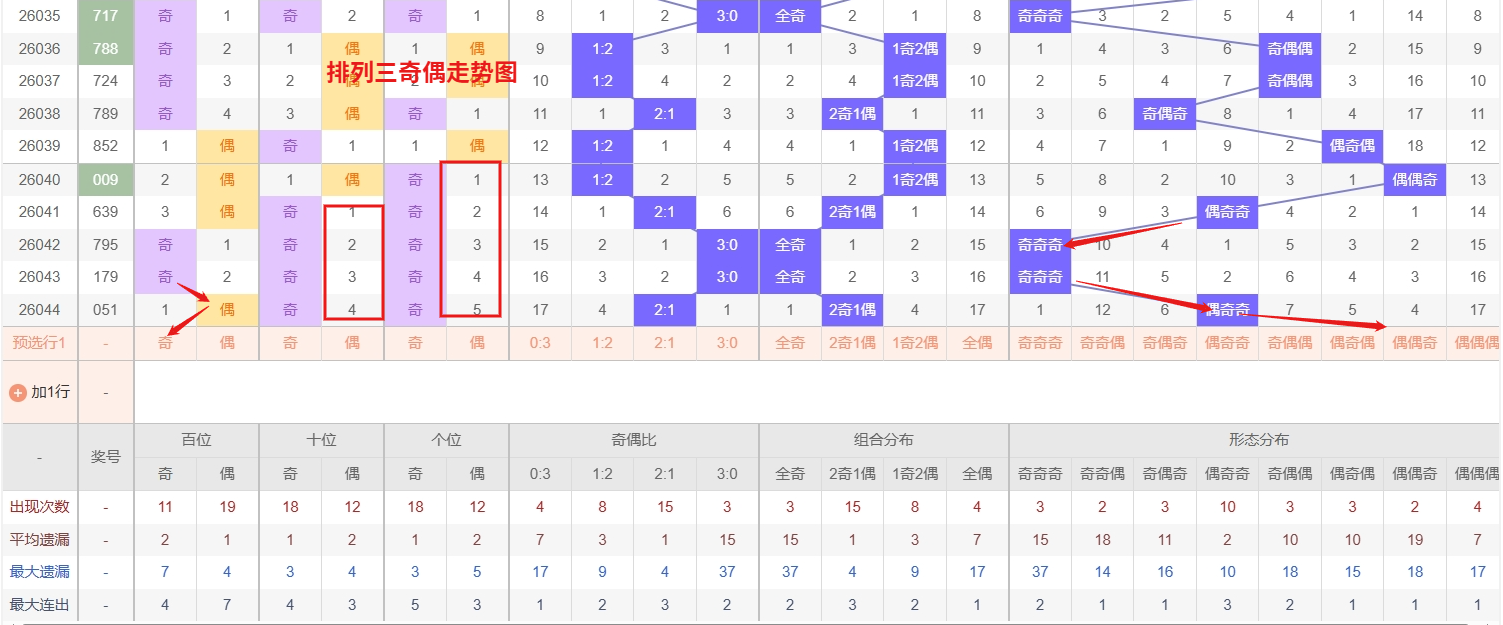Select the 3:0 ratio in prediction row

[727, 342]
